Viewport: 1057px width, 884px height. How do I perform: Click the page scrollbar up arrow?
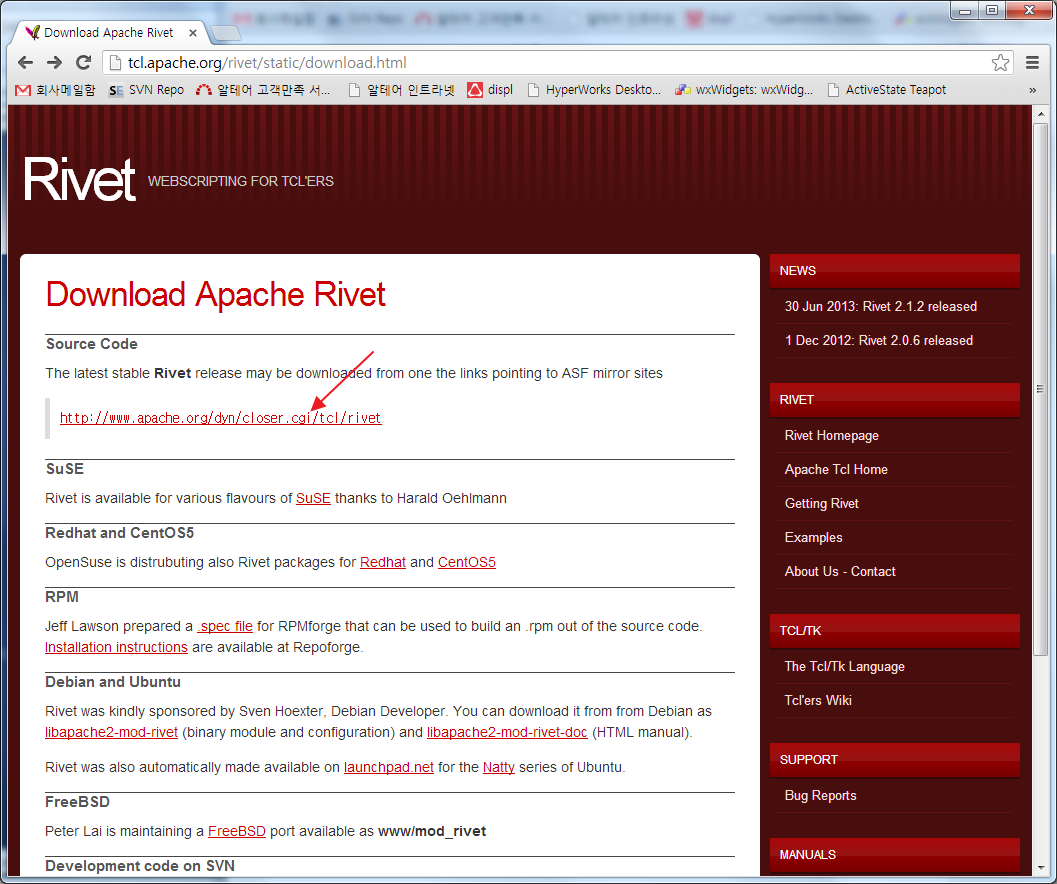1041,114
